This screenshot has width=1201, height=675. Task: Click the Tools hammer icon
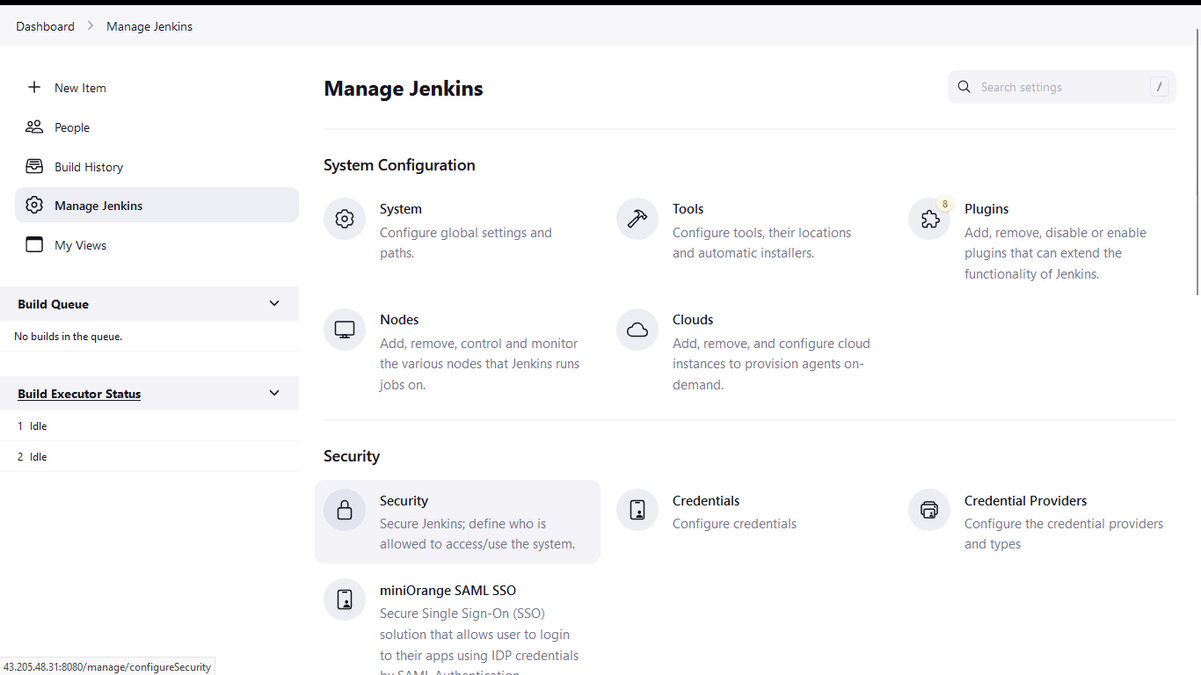(x=637, y=219)
